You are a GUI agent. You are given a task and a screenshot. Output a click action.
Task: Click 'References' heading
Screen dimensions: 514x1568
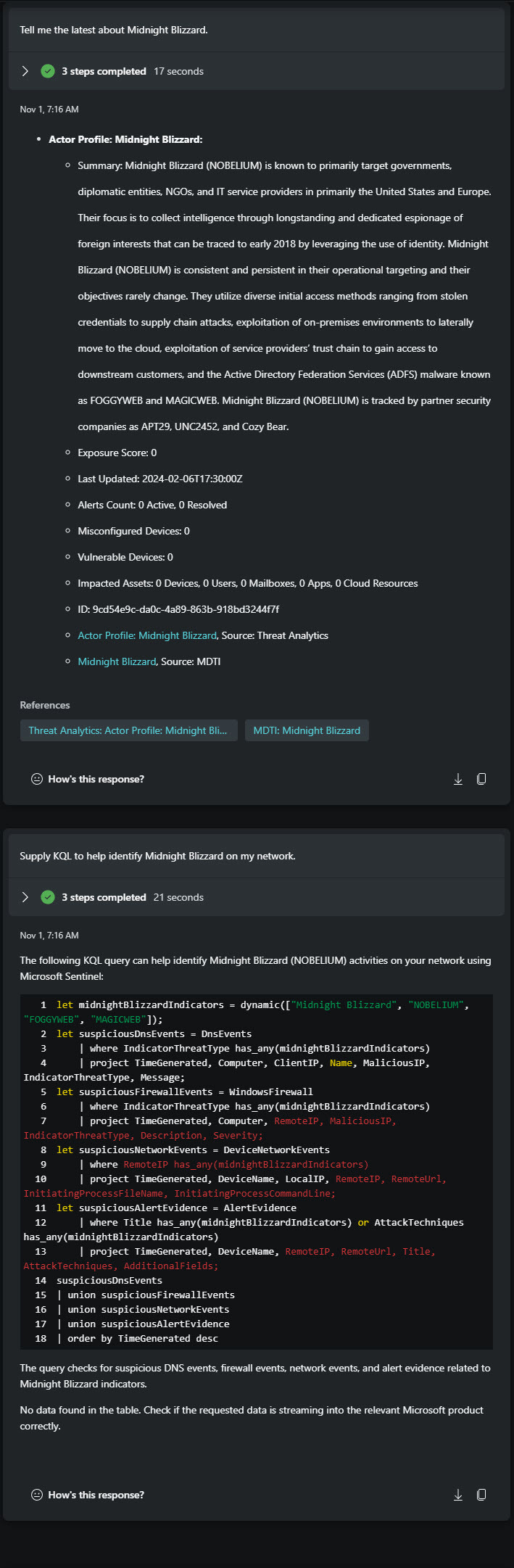click(x=45, y=705)
